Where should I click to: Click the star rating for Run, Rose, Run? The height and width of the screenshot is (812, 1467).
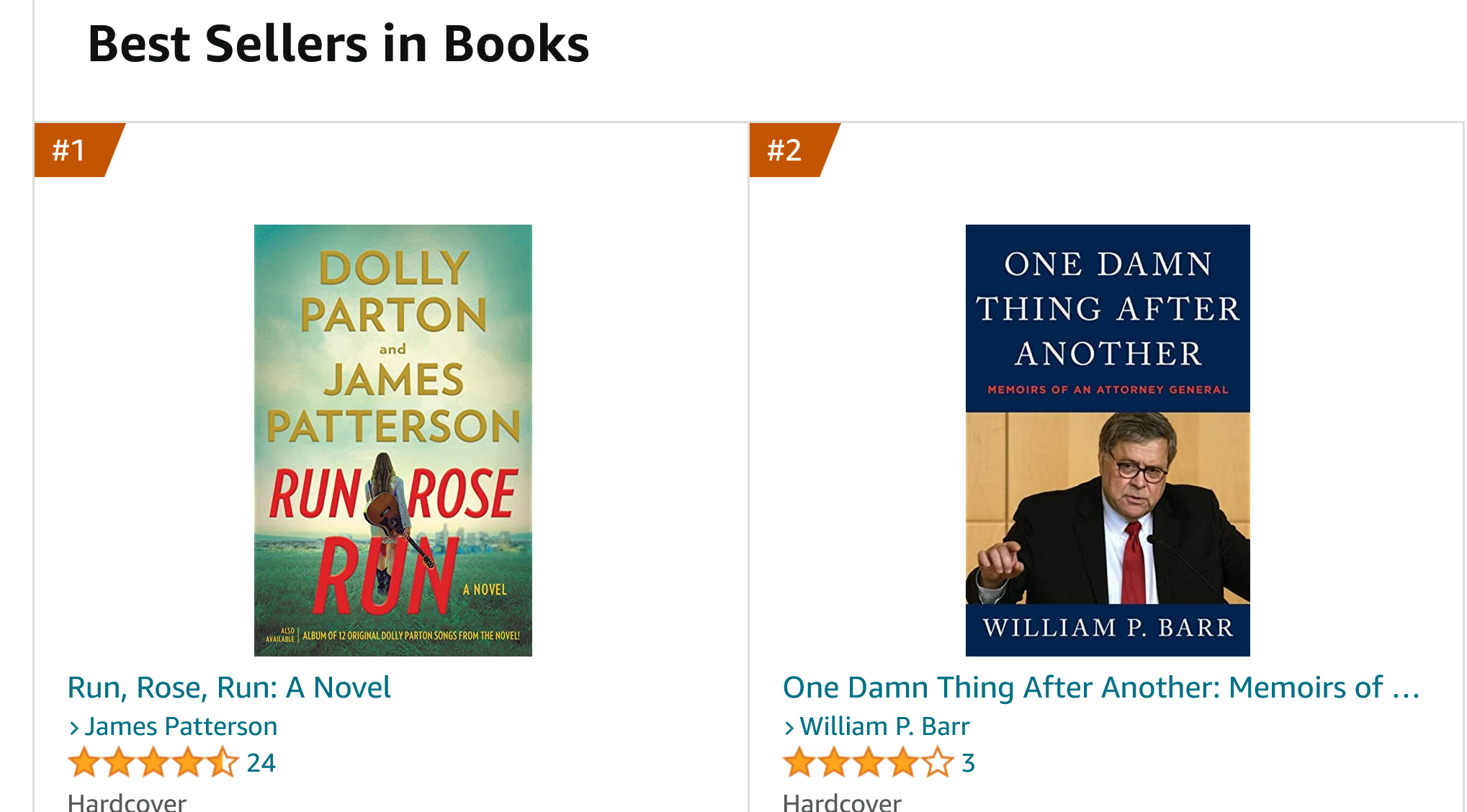point(152,763)
